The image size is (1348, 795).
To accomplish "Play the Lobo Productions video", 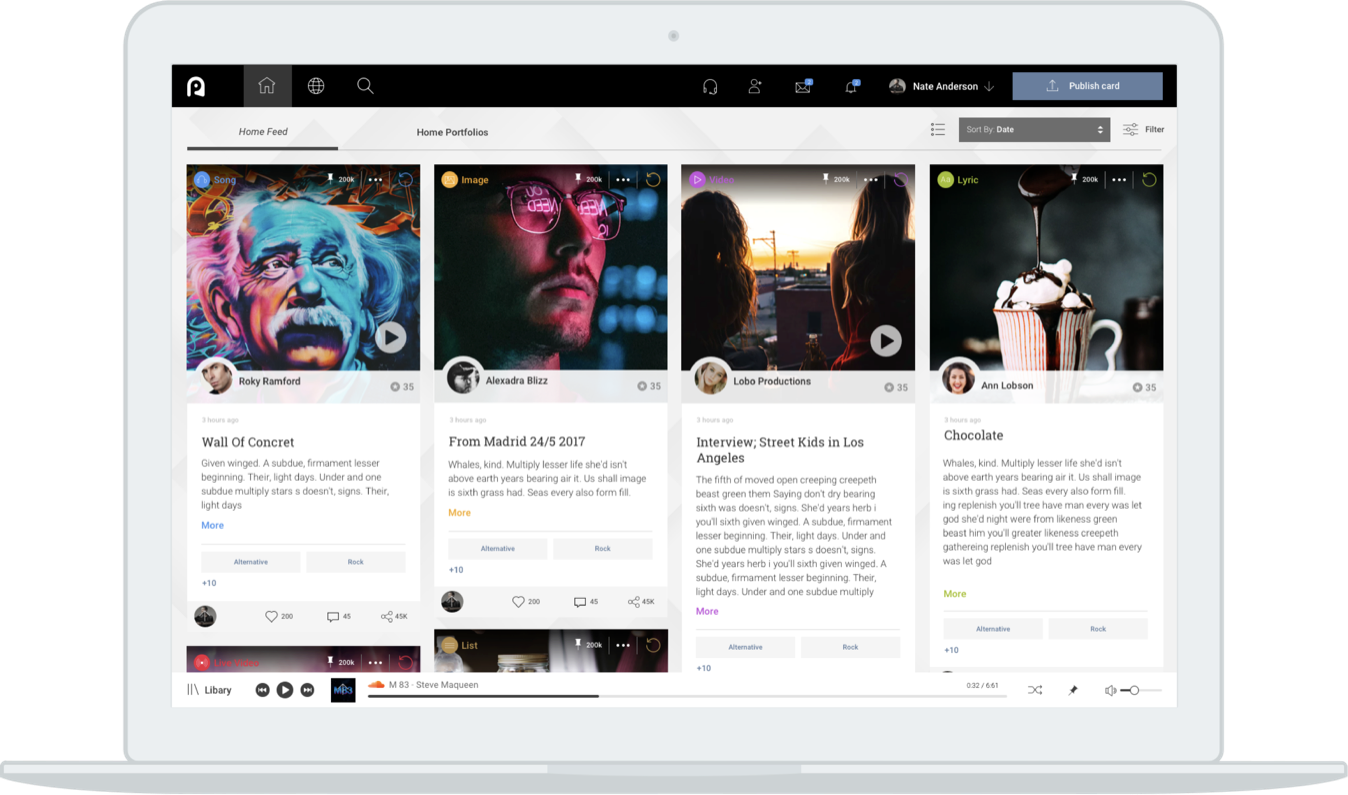I will coord(885,341).
